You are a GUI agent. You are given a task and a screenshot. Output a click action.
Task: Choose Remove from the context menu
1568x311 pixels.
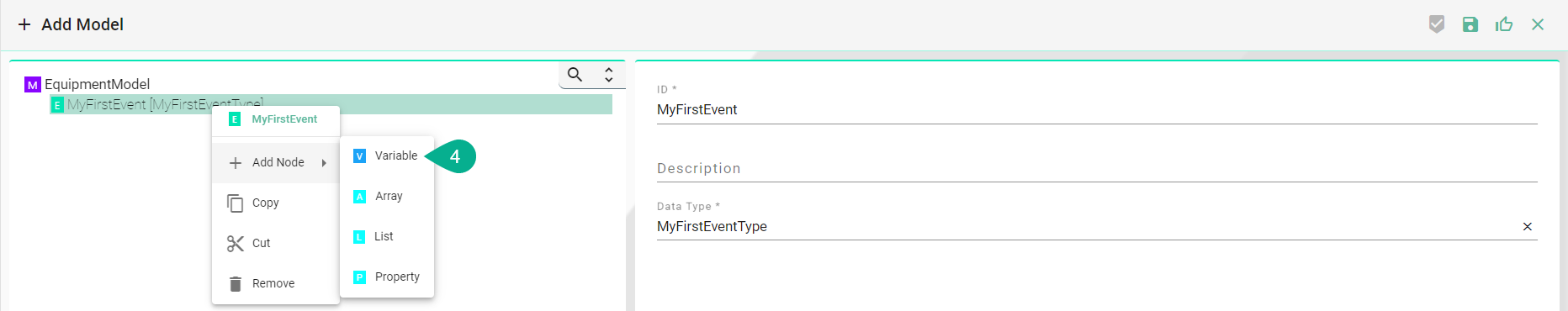[x=276, y=283]
